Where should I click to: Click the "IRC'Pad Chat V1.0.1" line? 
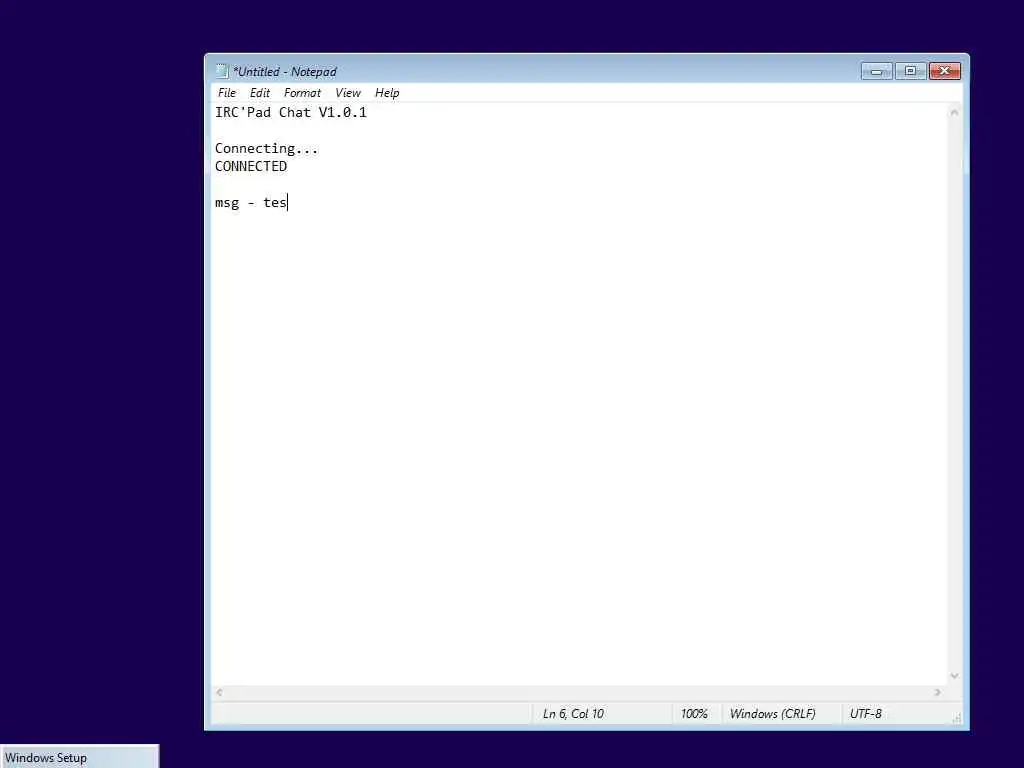[x=291, y=112]
